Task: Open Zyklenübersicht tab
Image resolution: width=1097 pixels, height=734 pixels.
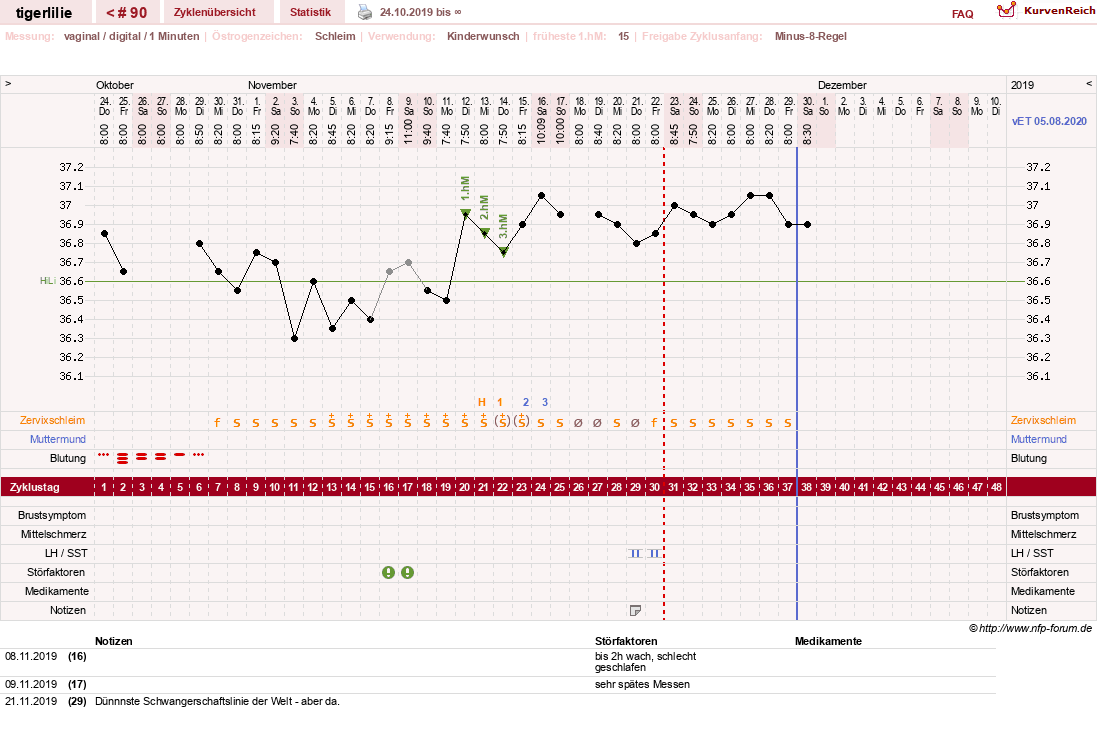Action: coord(215,13)
